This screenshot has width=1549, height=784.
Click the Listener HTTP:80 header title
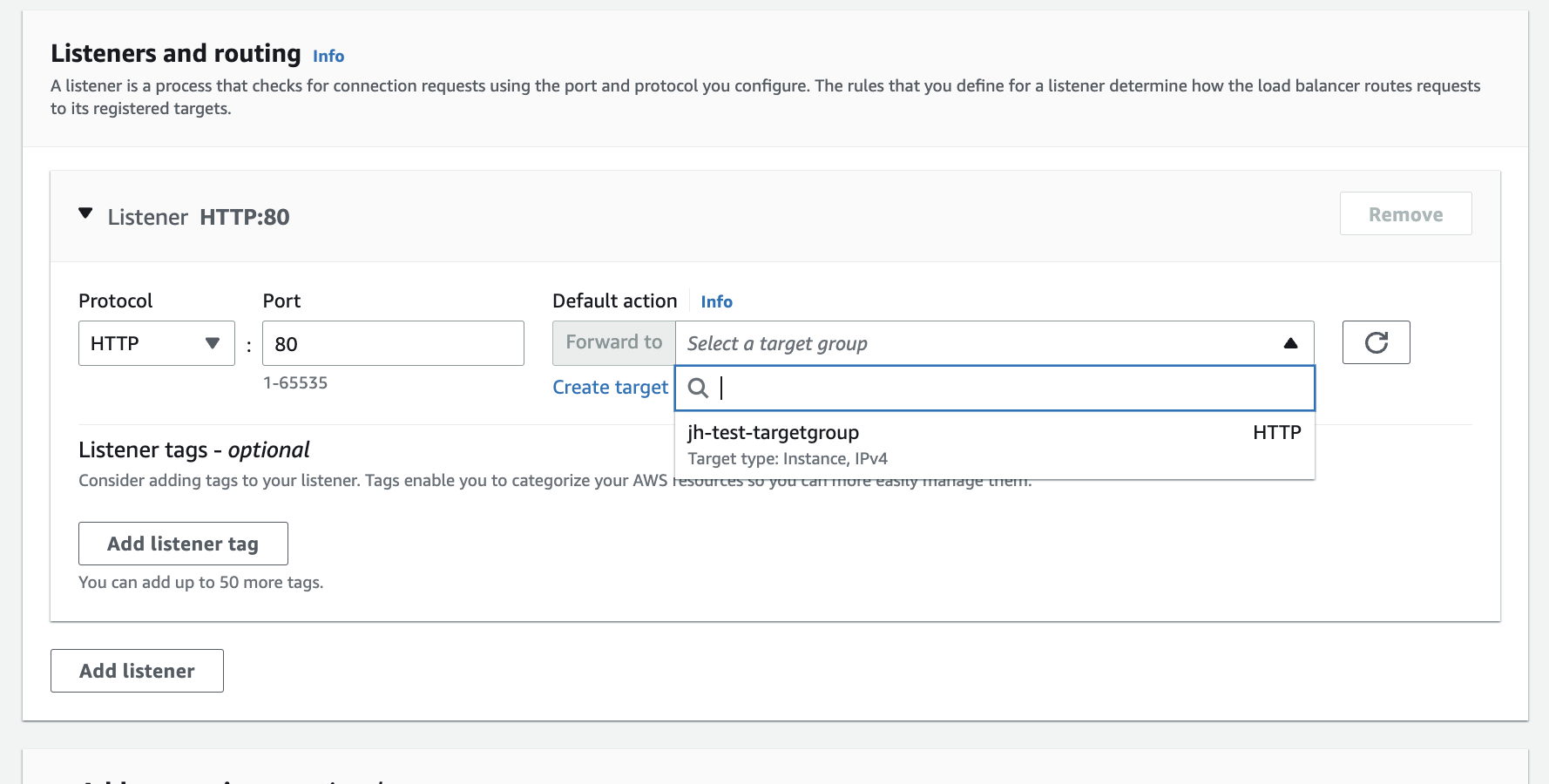click(x=199, y=217)
